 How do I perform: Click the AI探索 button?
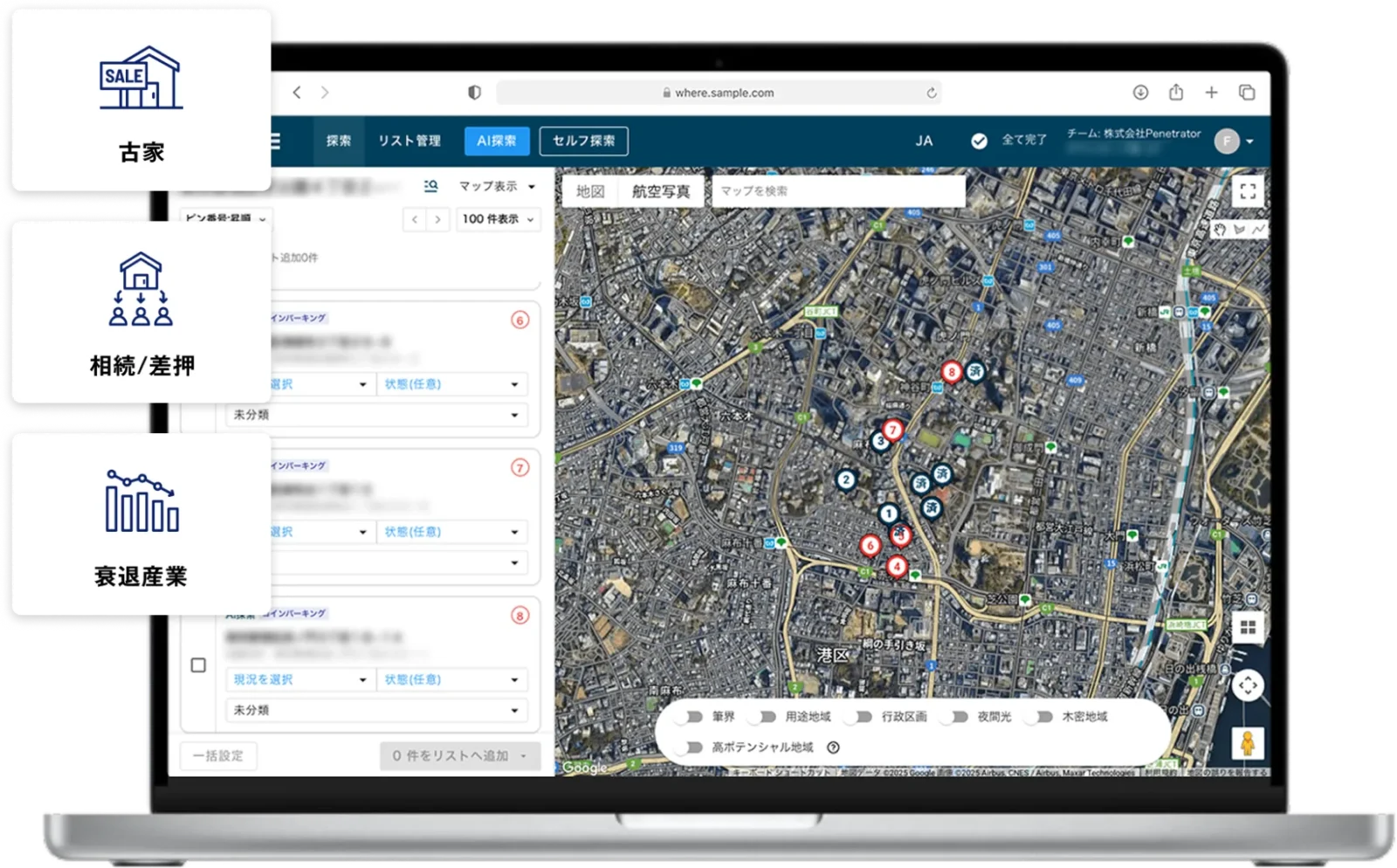click(496, 141)
